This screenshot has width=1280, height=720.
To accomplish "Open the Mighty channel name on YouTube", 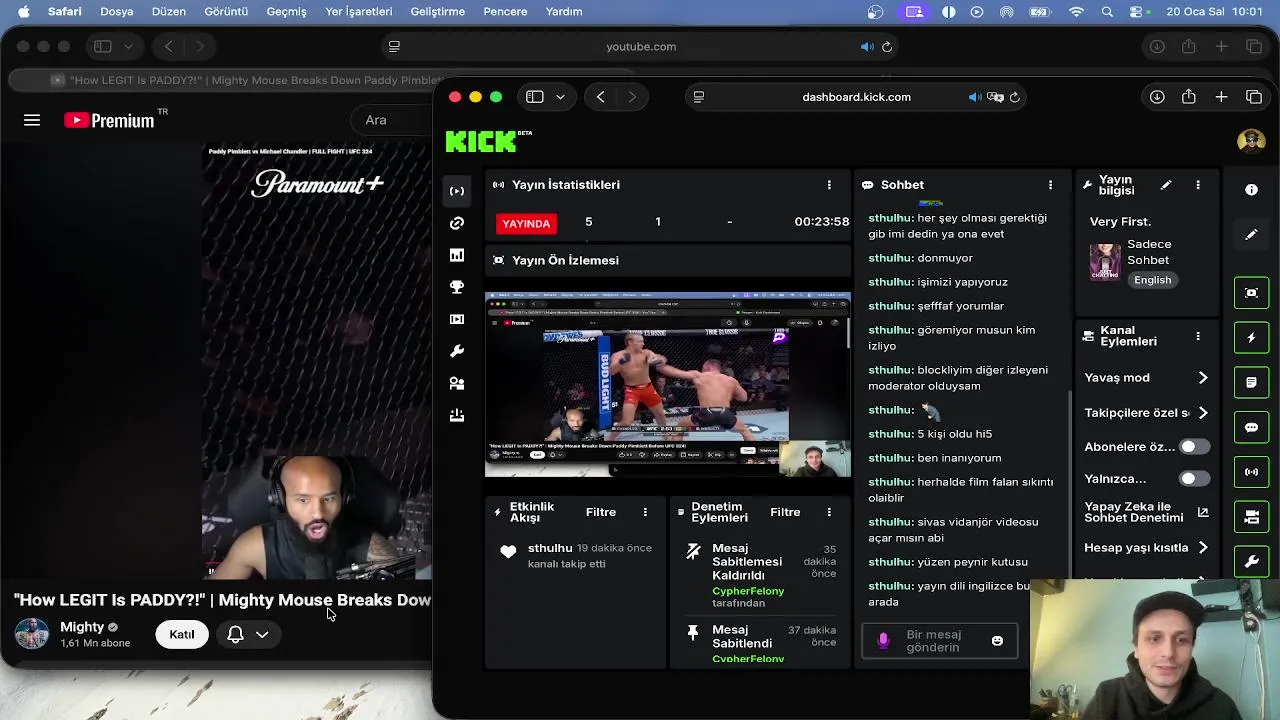I will pyautogui.click(x=82, y=627).
